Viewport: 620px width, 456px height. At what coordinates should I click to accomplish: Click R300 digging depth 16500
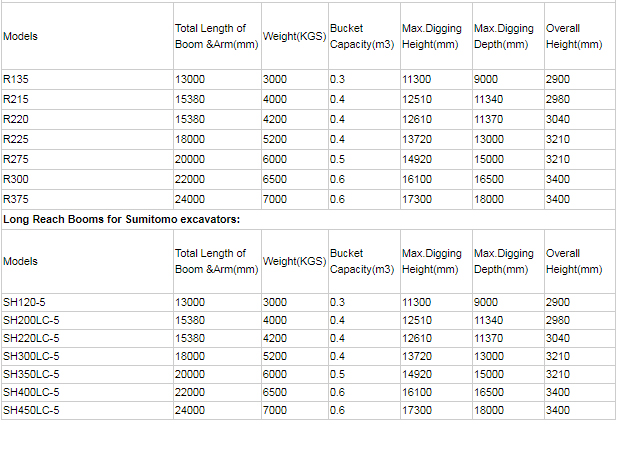click(x=489, y=179)
